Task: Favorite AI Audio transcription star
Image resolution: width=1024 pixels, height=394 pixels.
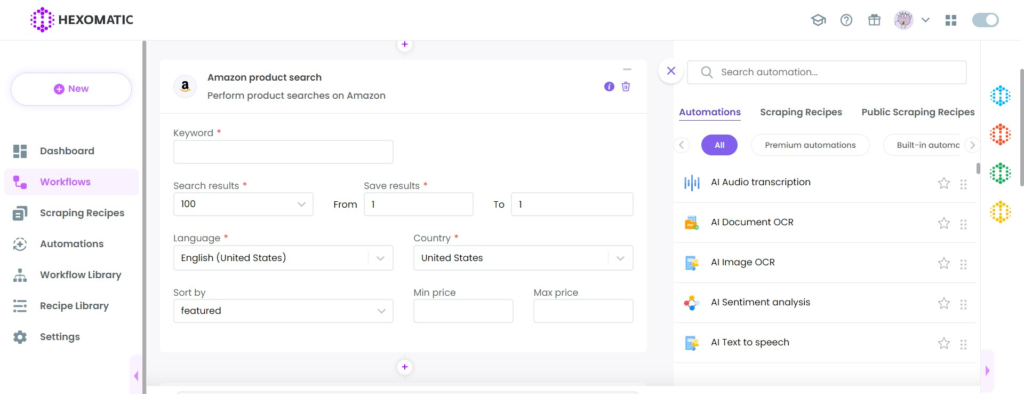Action: click(x=944, y=184)
